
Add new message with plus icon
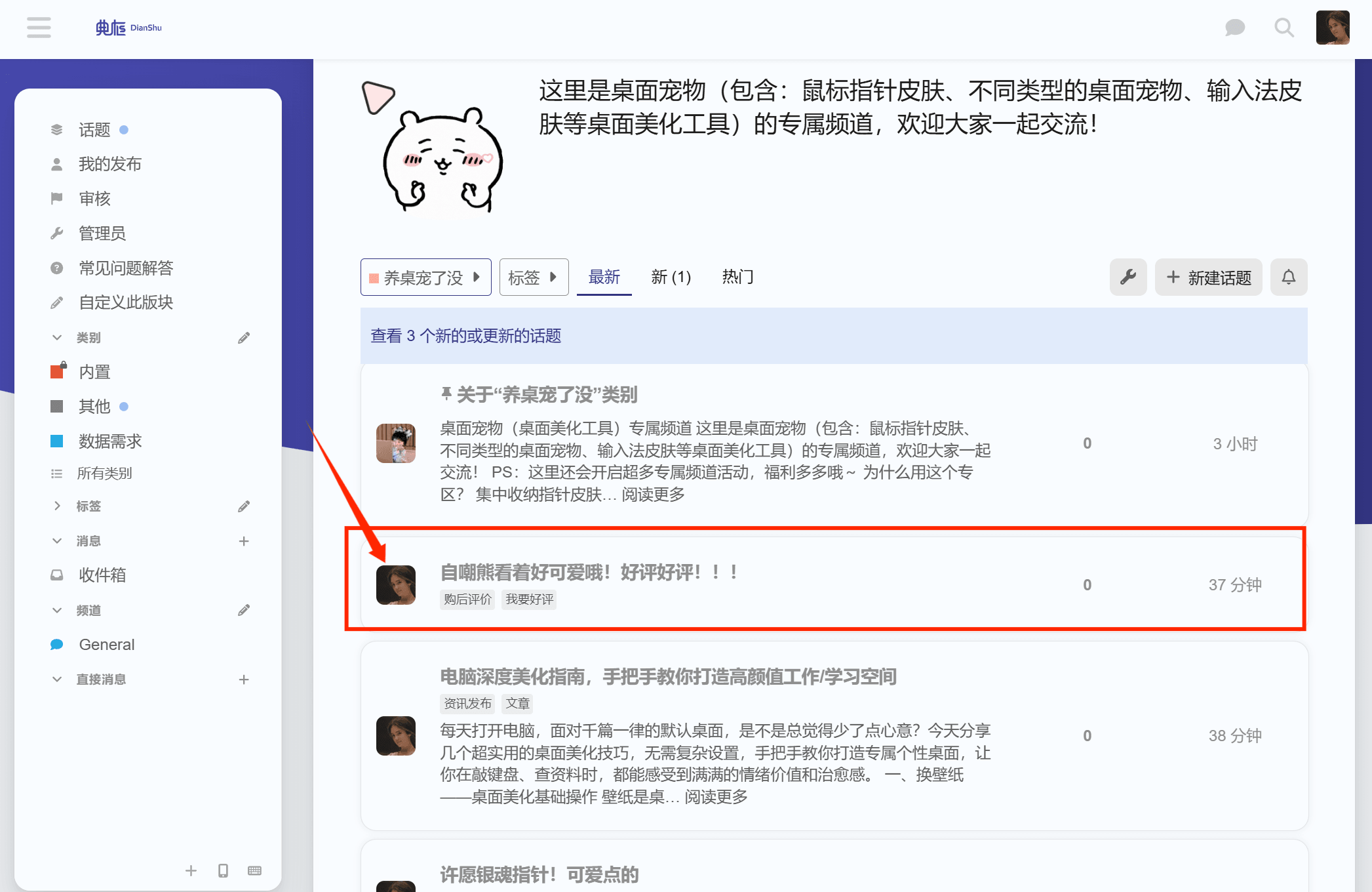point(244,541)
